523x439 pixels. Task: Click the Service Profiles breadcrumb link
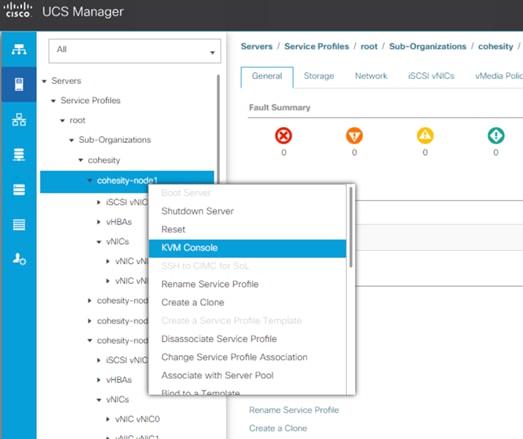coord(317,46)
